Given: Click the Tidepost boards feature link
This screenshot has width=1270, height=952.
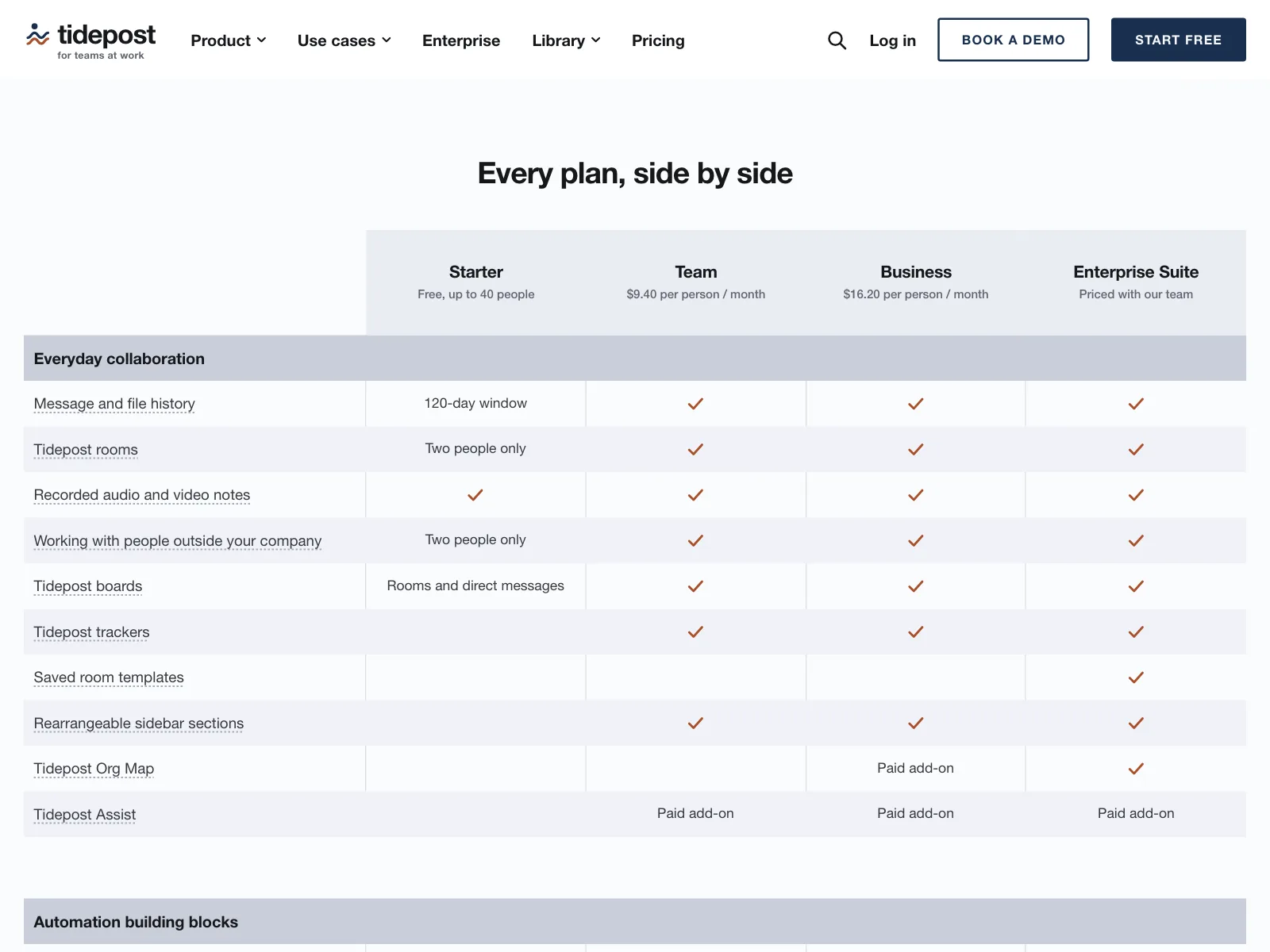Looking at the screenshot, I should click(x=88, y=586).
